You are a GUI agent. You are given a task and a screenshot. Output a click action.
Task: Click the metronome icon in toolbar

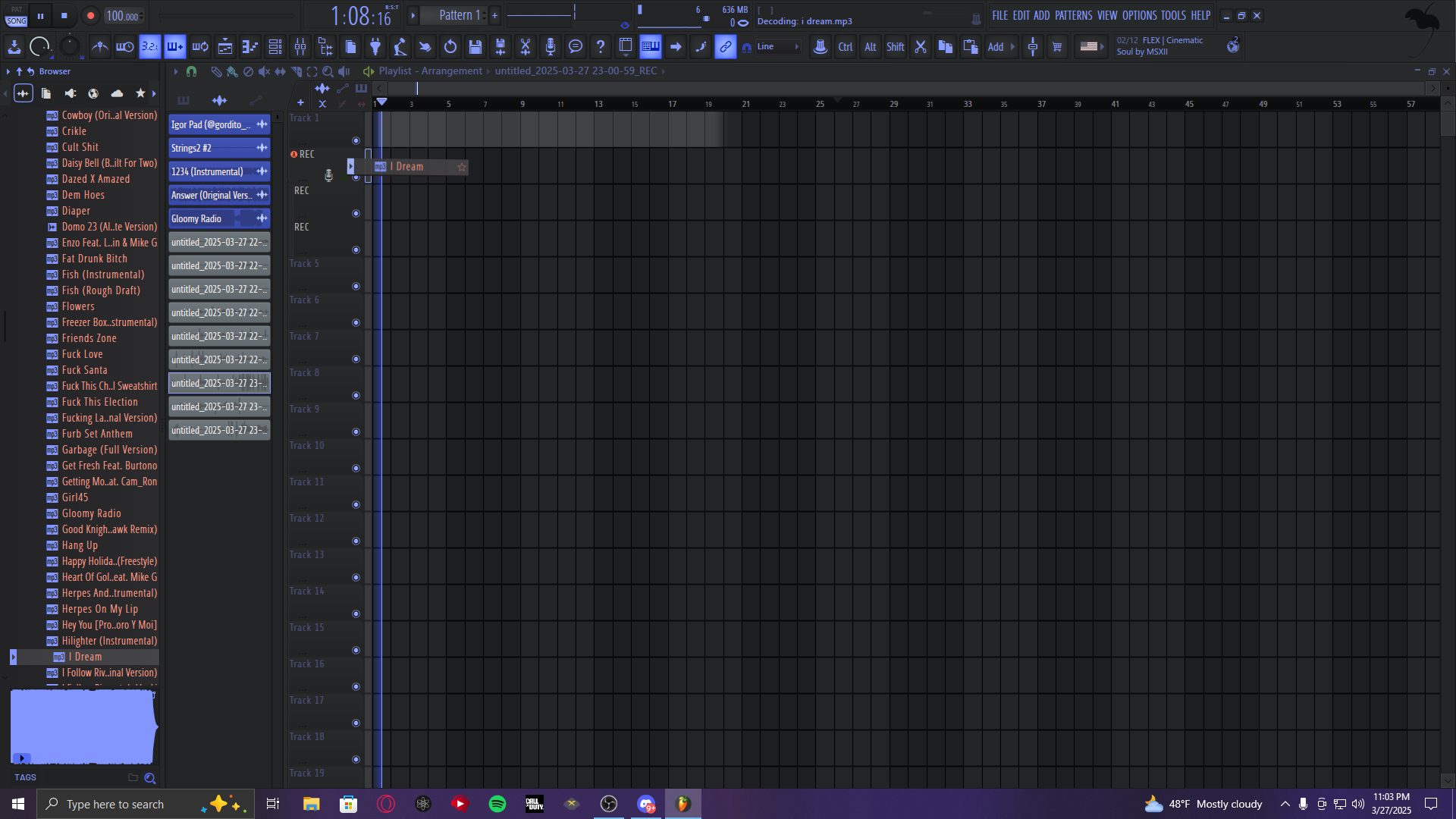tap(99, 47)
